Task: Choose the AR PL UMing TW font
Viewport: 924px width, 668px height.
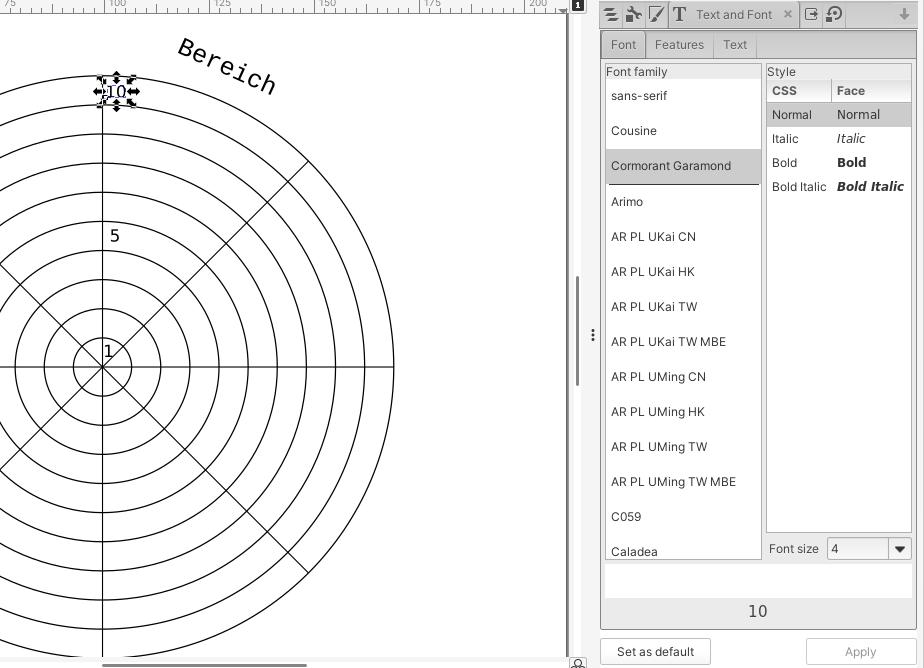Action: (683, 447)
